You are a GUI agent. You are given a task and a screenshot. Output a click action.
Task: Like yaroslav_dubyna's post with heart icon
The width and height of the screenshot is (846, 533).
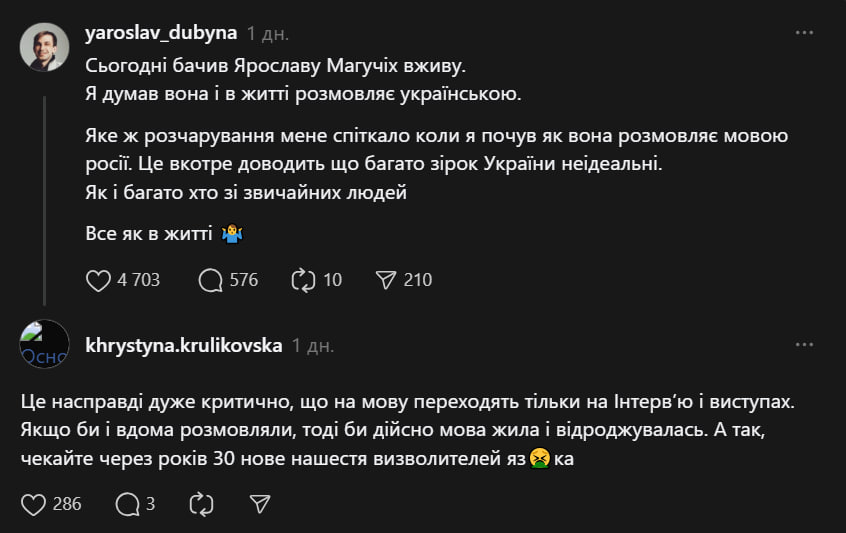(98, 280)
